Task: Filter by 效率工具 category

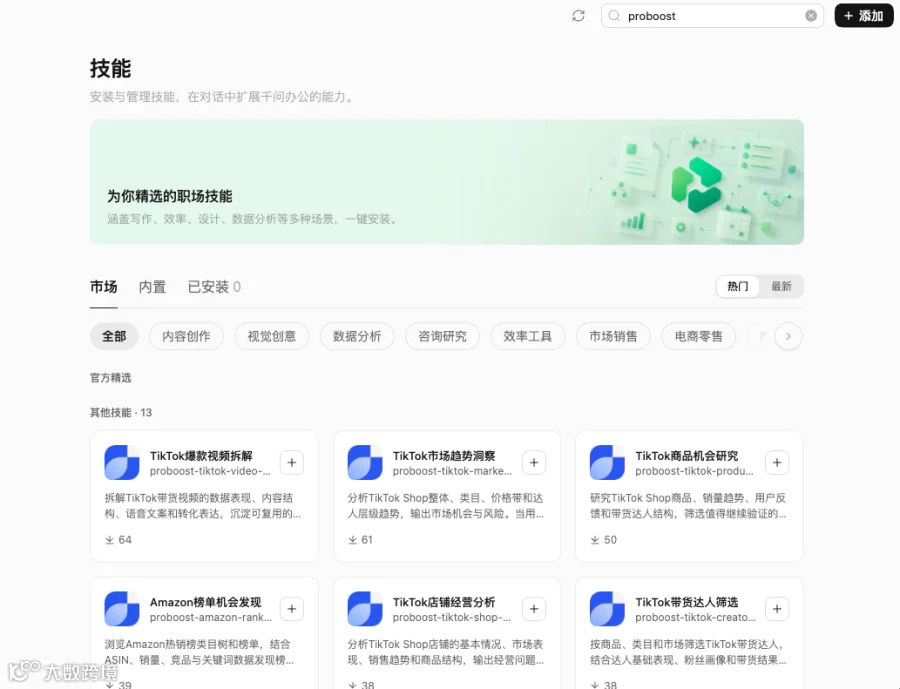Action: coord(527,336)
